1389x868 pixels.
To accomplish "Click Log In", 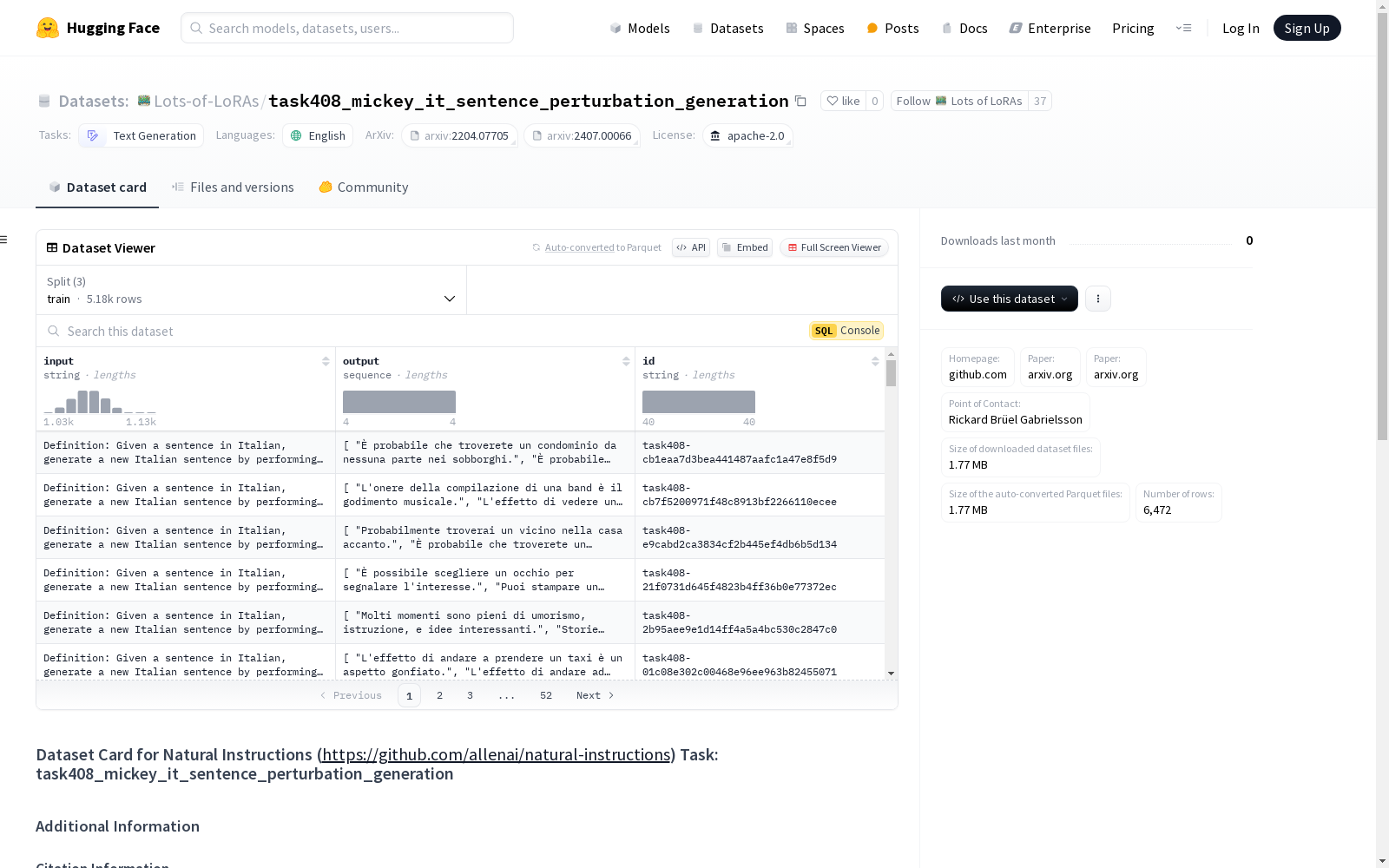I will [1241, 28].
